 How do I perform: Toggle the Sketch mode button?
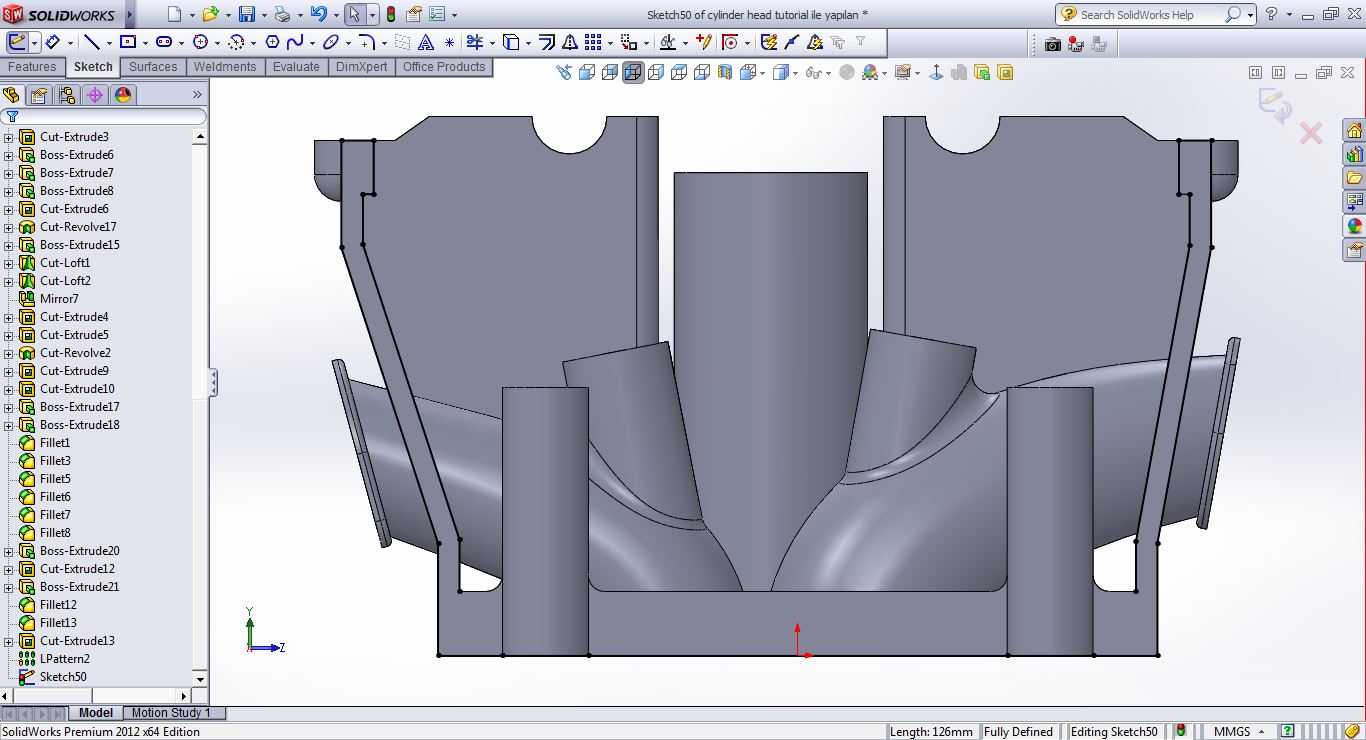point(18,42)
